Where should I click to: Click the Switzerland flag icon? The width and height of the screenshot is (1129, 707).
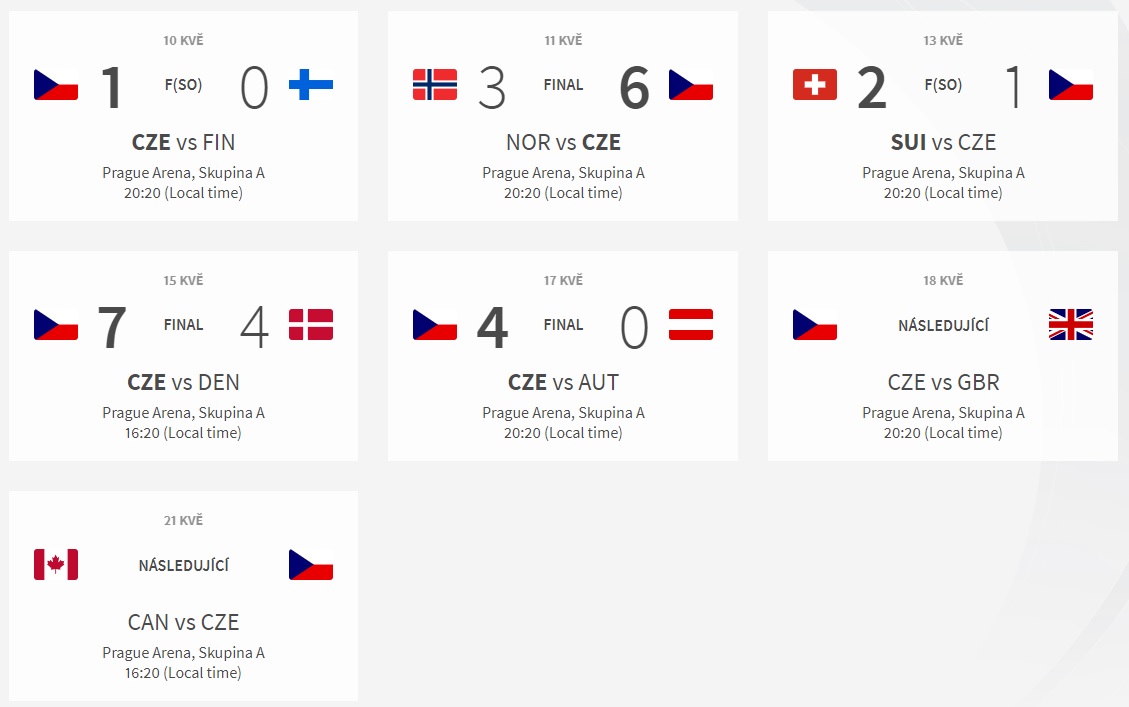815,84
